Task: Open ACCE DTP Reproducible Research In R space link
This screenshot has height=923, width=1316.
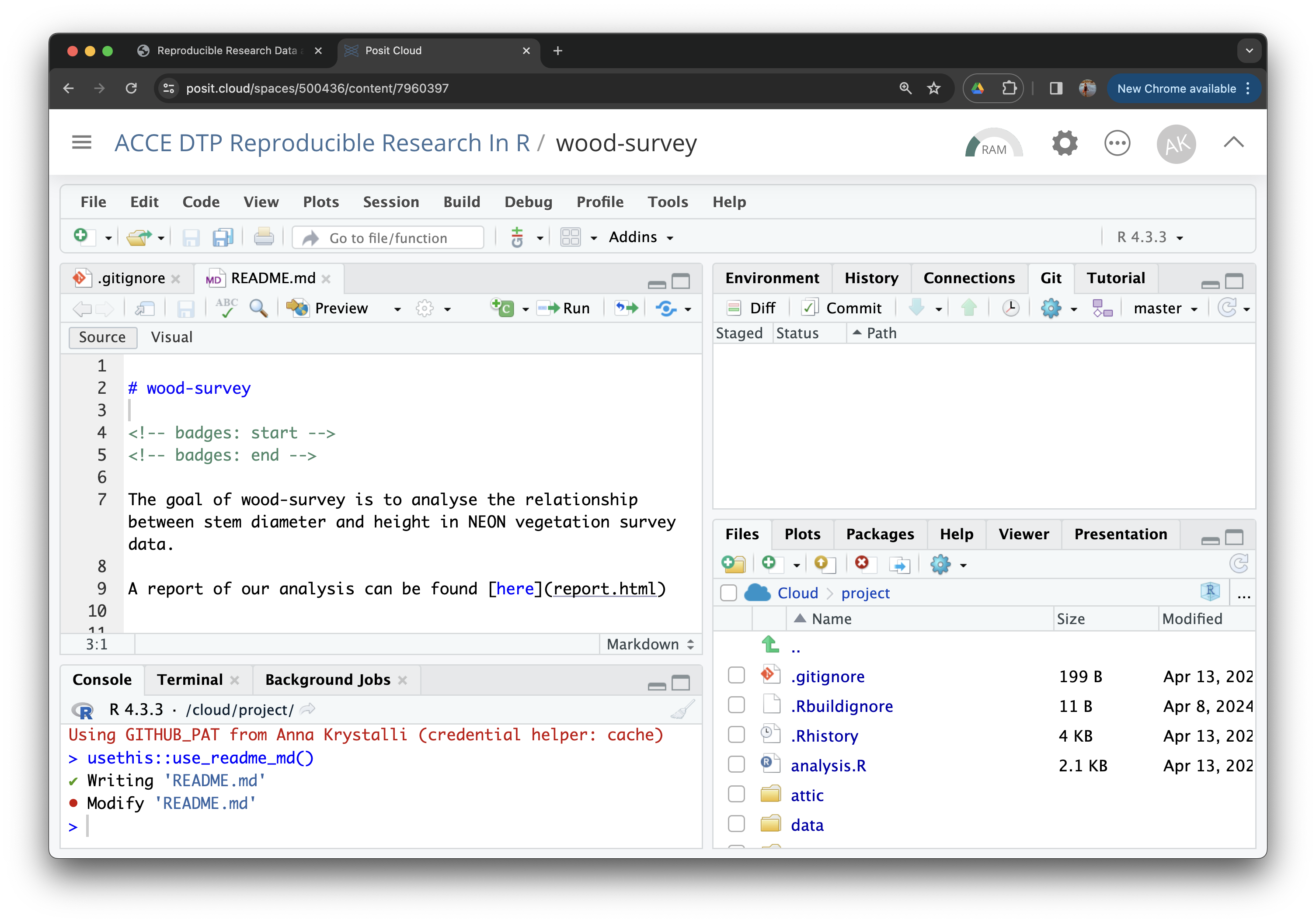Action: pos(322,143)
